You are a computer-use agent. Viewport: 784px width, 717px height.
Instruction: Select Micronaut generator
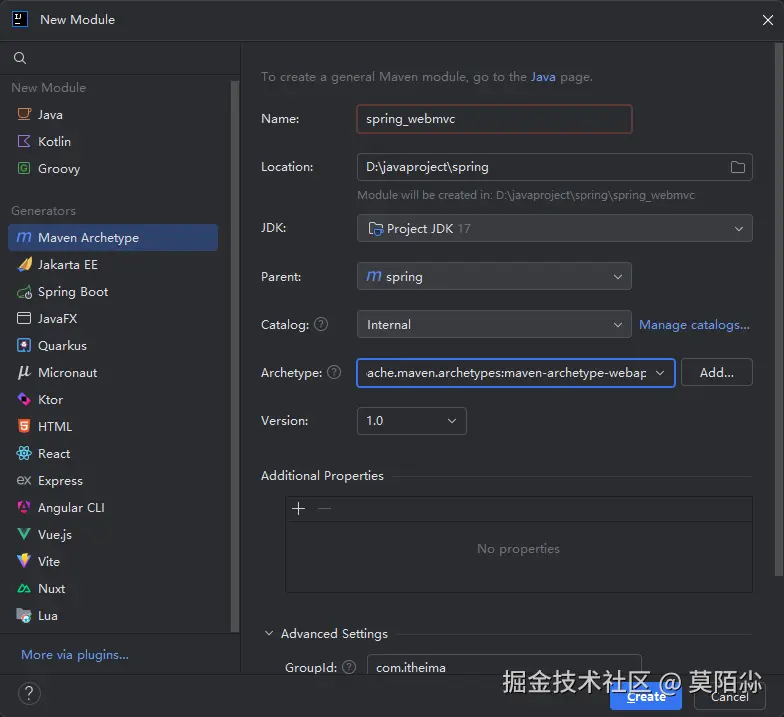[113, 372]
